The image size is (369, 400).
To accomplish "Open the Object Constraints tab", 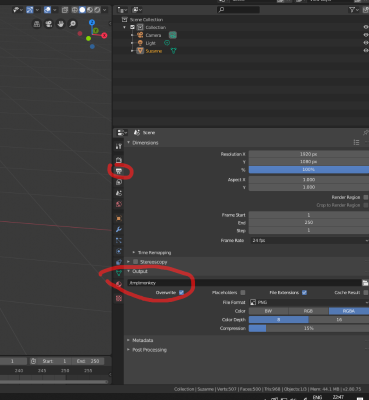I will click(119, 262).
